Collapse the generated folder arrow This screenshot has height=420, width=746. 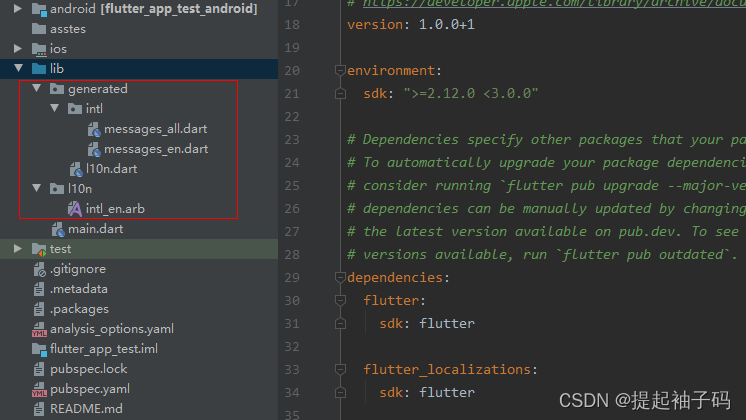pyautogui.click(x=37, y=88)
